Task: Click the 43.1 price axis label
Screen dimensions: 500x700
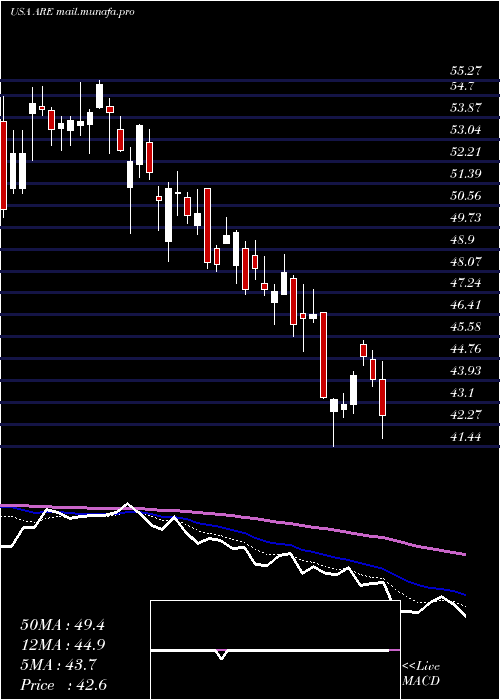Action: (462, 393)
